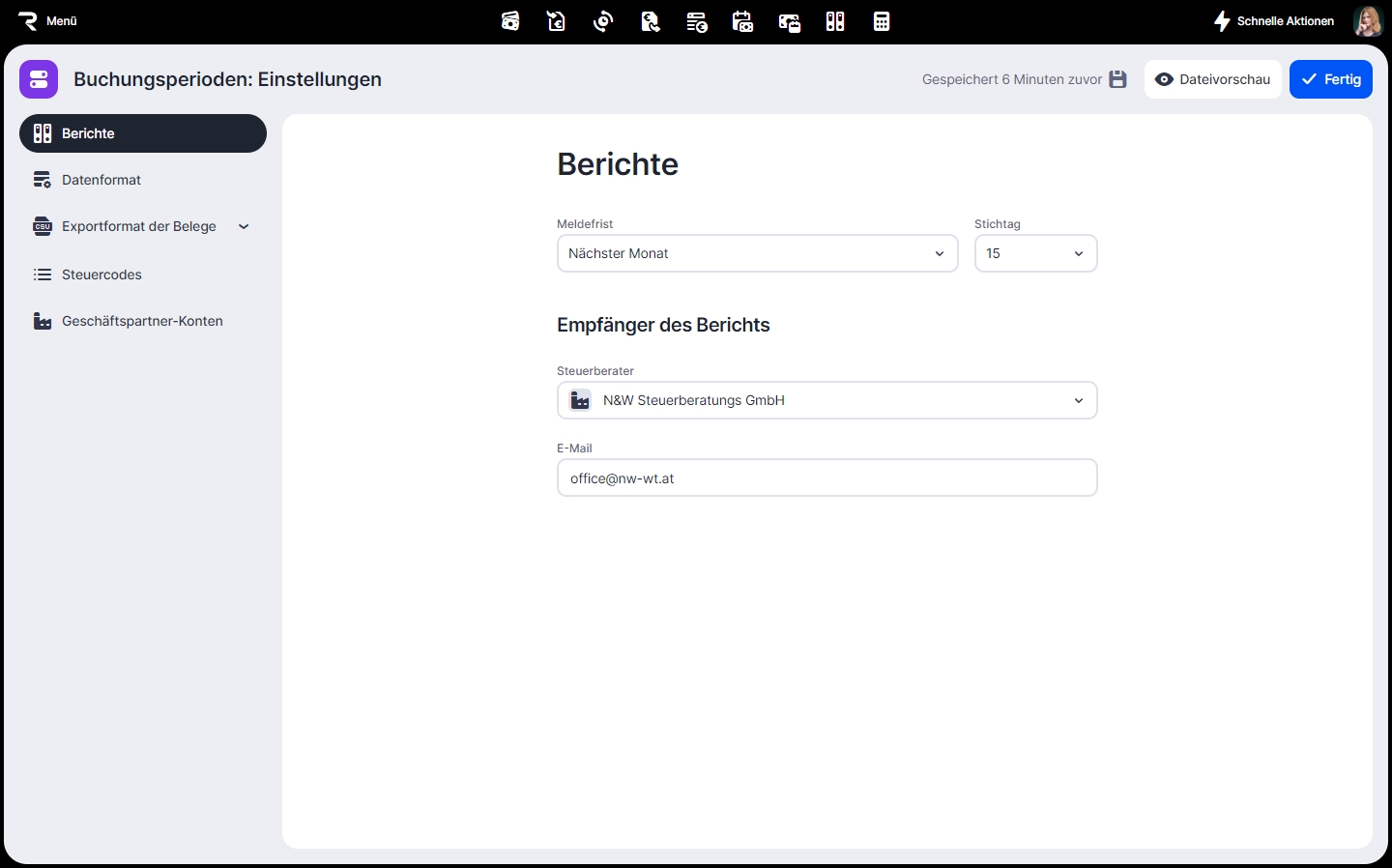Screen dimensions: 1392x868
Task: Open the Steuerberater selection dropdown
Action: point(826,400)
